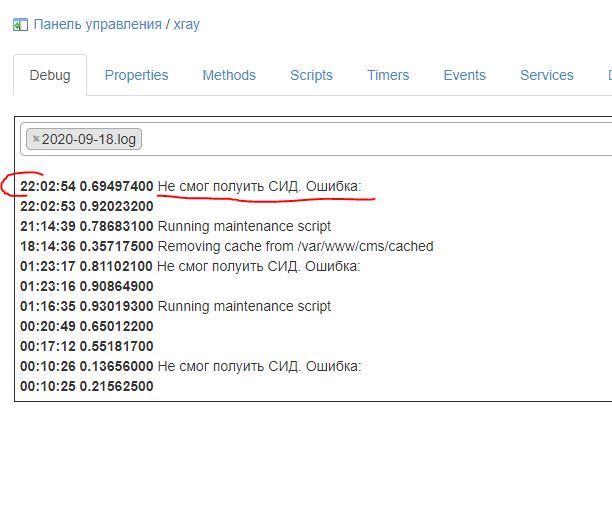The height and width of the screenshot is (517, 612).
Task: Open the Scripts tab
Action: point(311,75)
